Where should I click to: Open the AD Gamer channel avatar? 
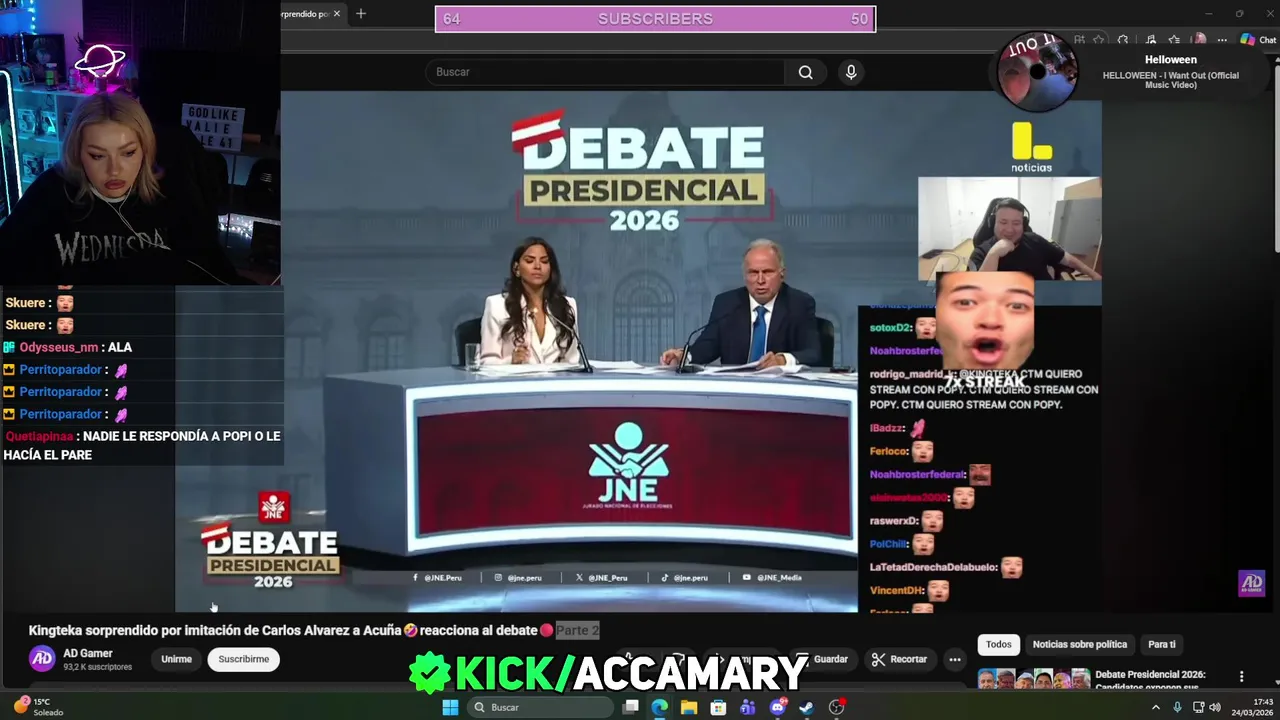[42, 658]
